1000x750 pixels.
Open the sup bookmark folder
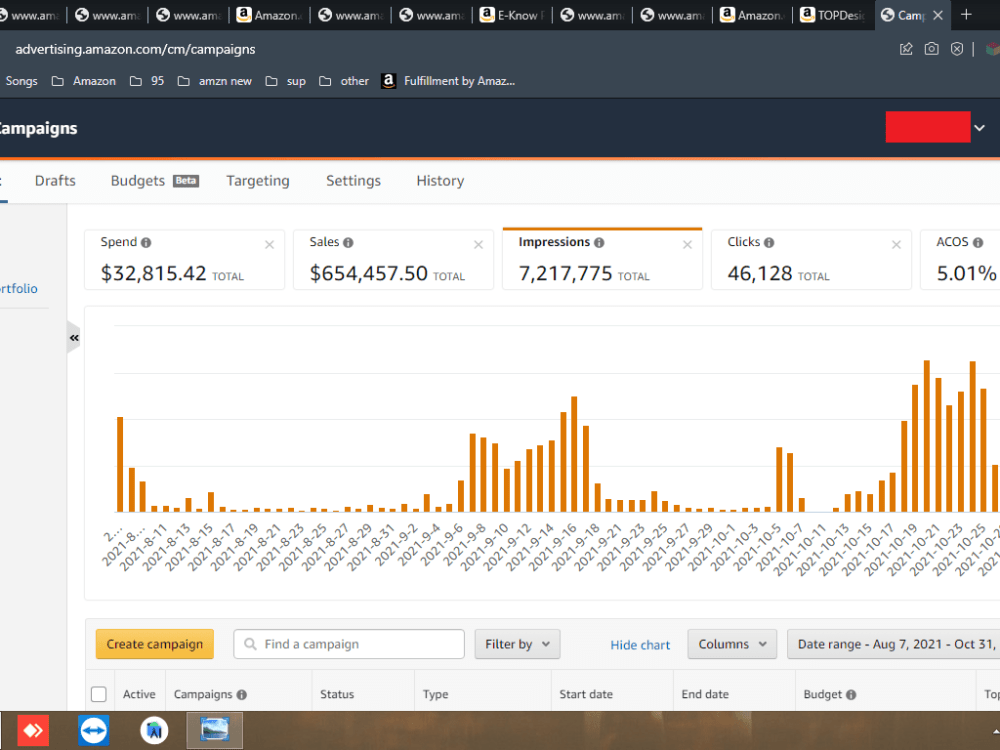coord(286,81)
